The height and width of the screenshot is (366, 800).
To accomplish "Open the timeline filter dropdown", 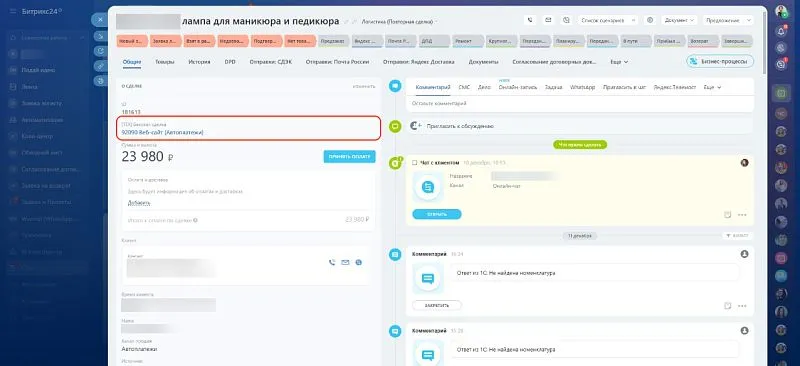I will coord(736,236).
